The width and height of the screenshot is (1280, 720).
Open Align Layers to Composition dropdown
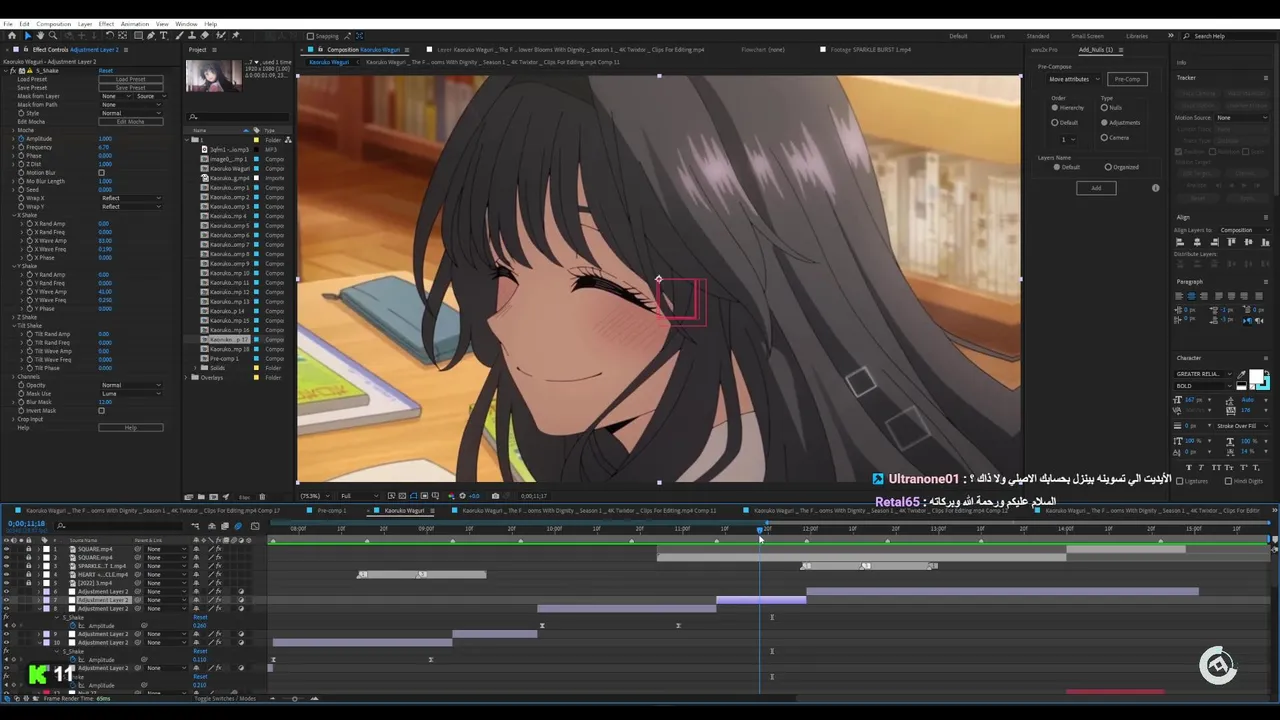point(1243,230)
